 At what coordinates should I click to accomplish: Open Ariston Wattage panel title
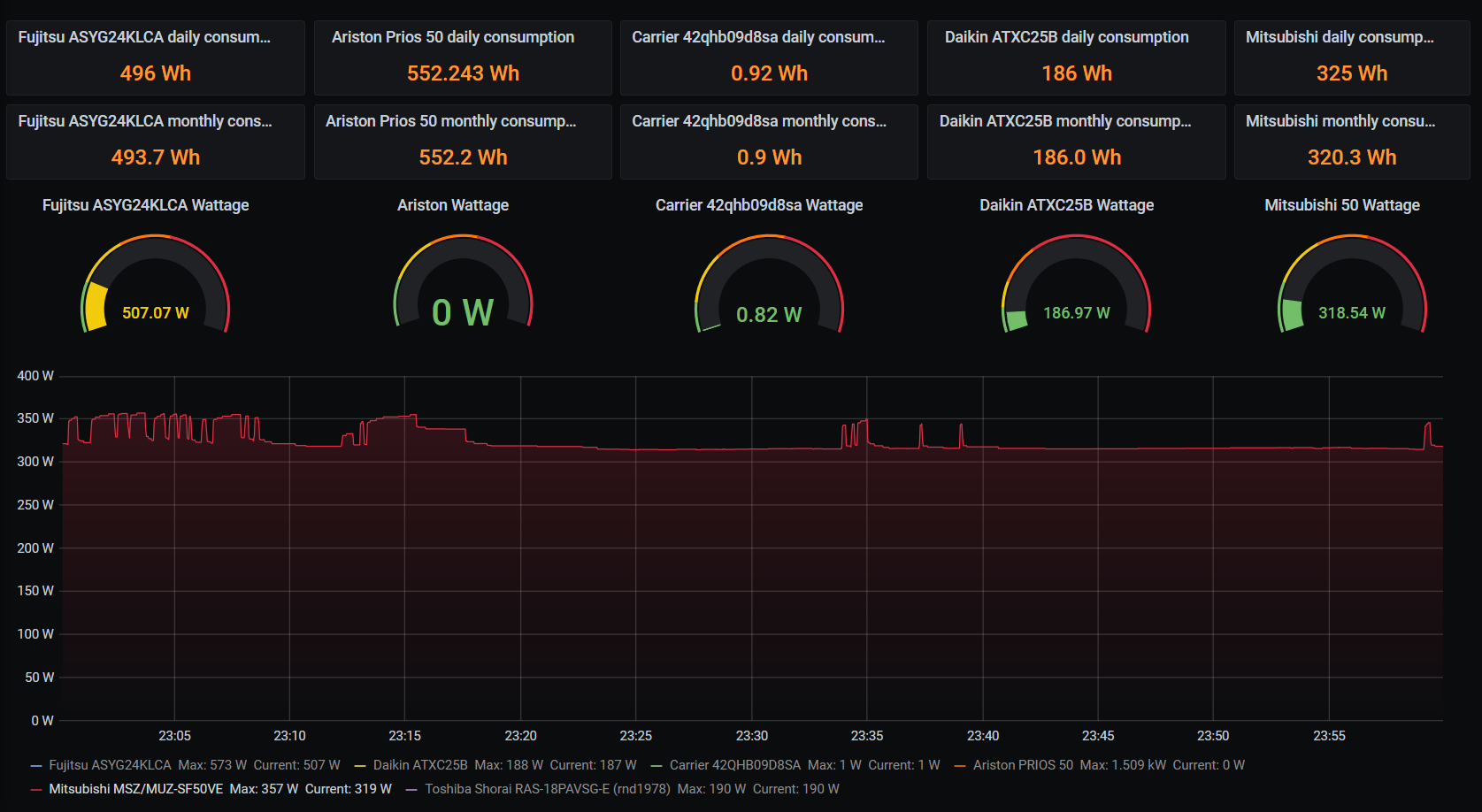(x=453, y=205)
